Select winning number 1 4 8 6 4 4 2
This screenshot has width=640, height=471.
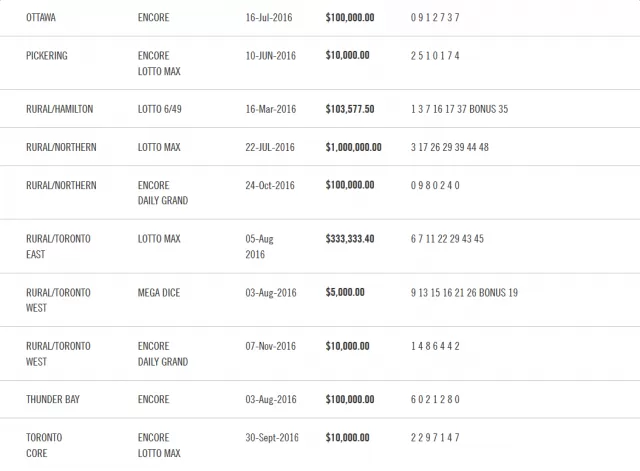point(435,346)
